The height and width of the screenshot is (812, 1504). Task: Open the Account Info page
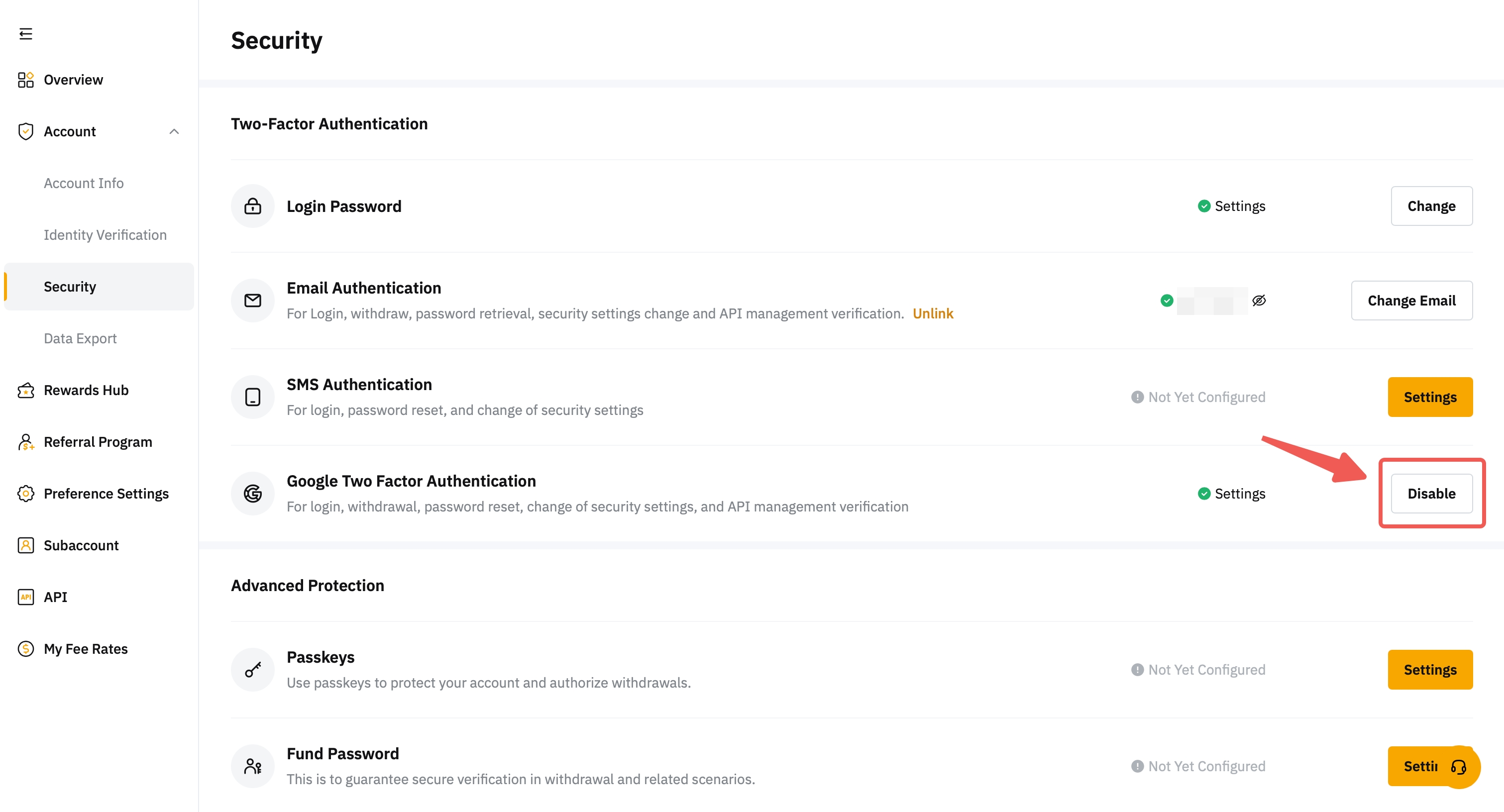[x=84, y=183]
